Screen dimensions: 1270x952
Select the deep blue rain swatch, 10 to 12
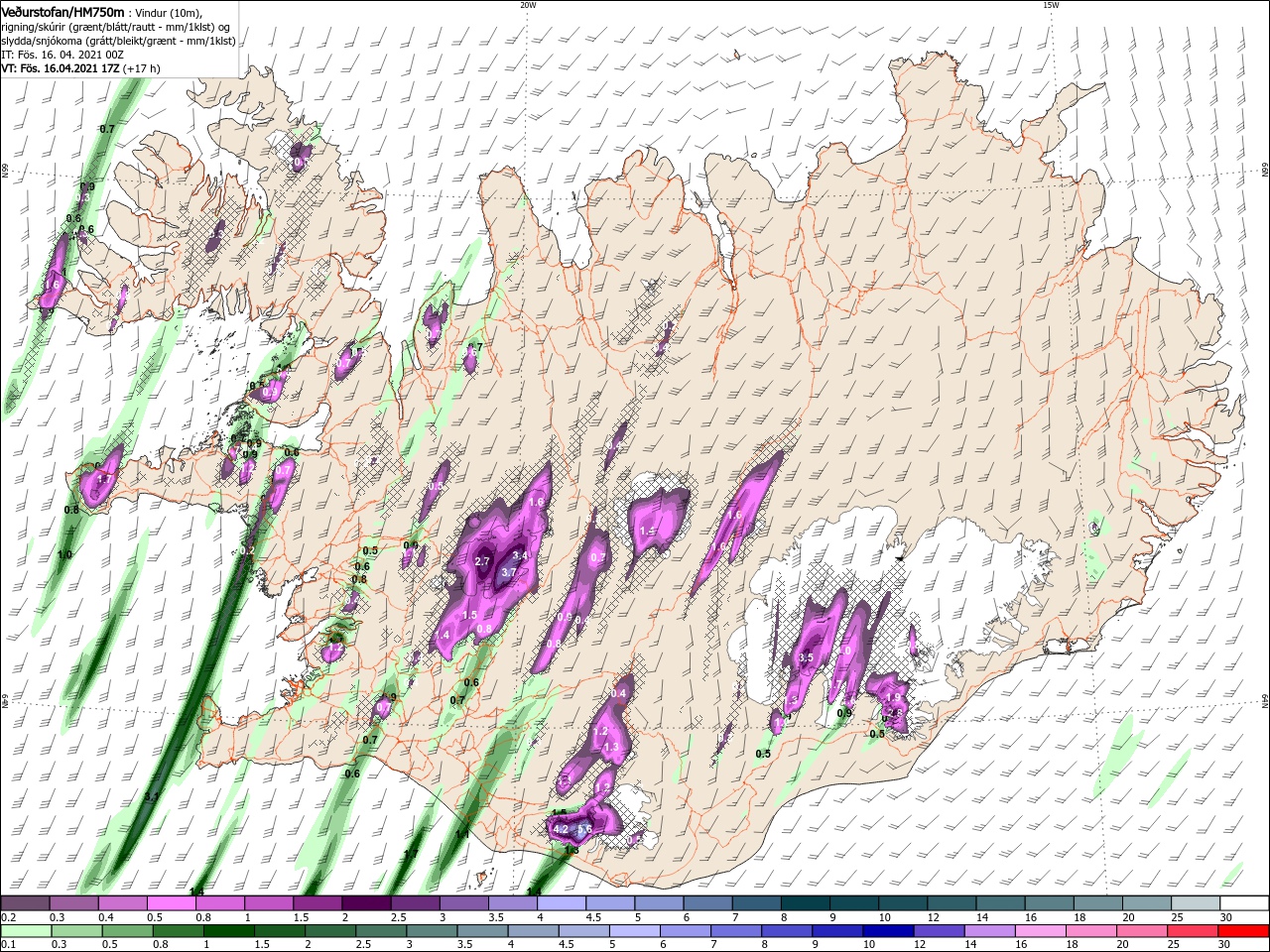point(889,931)
